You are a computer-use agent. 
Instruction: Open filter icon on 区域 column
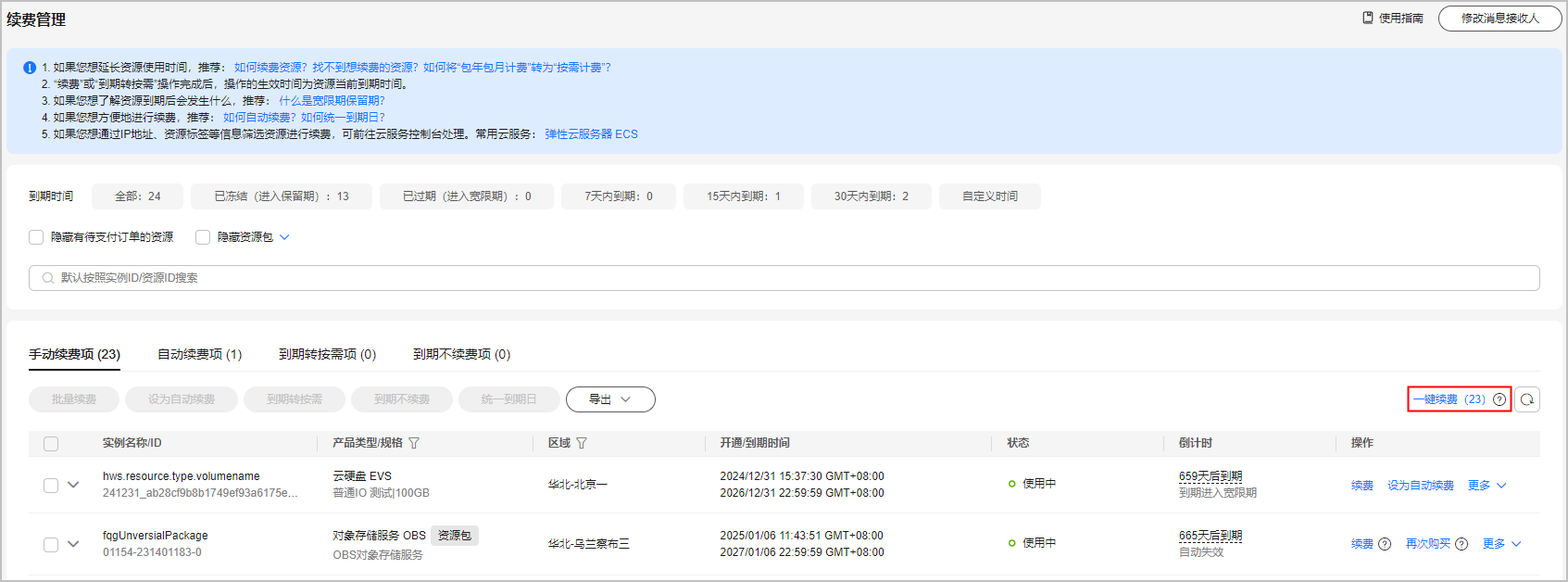[x=582, y=443]
